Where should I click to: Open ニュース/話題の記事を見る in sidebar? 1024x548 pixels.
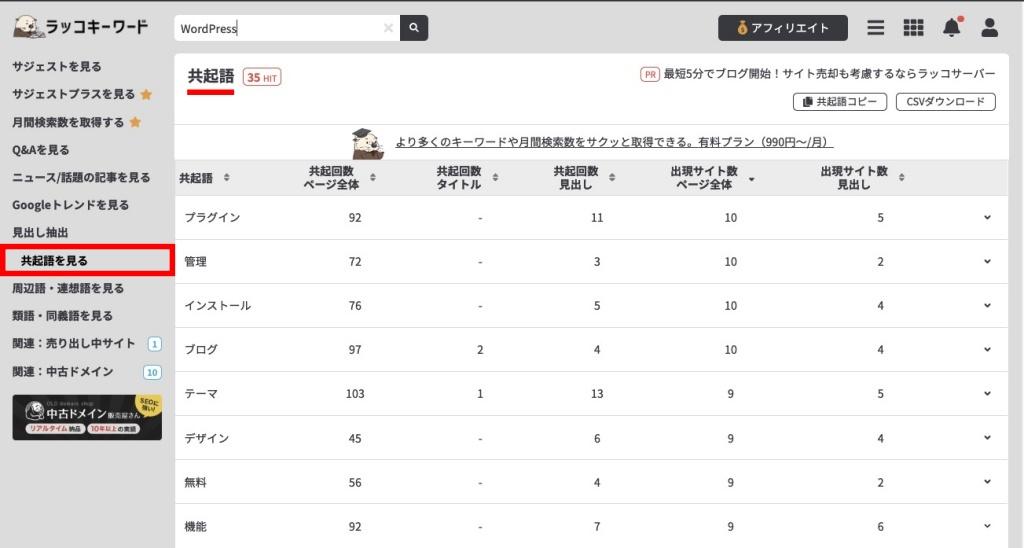coord(81,178)
